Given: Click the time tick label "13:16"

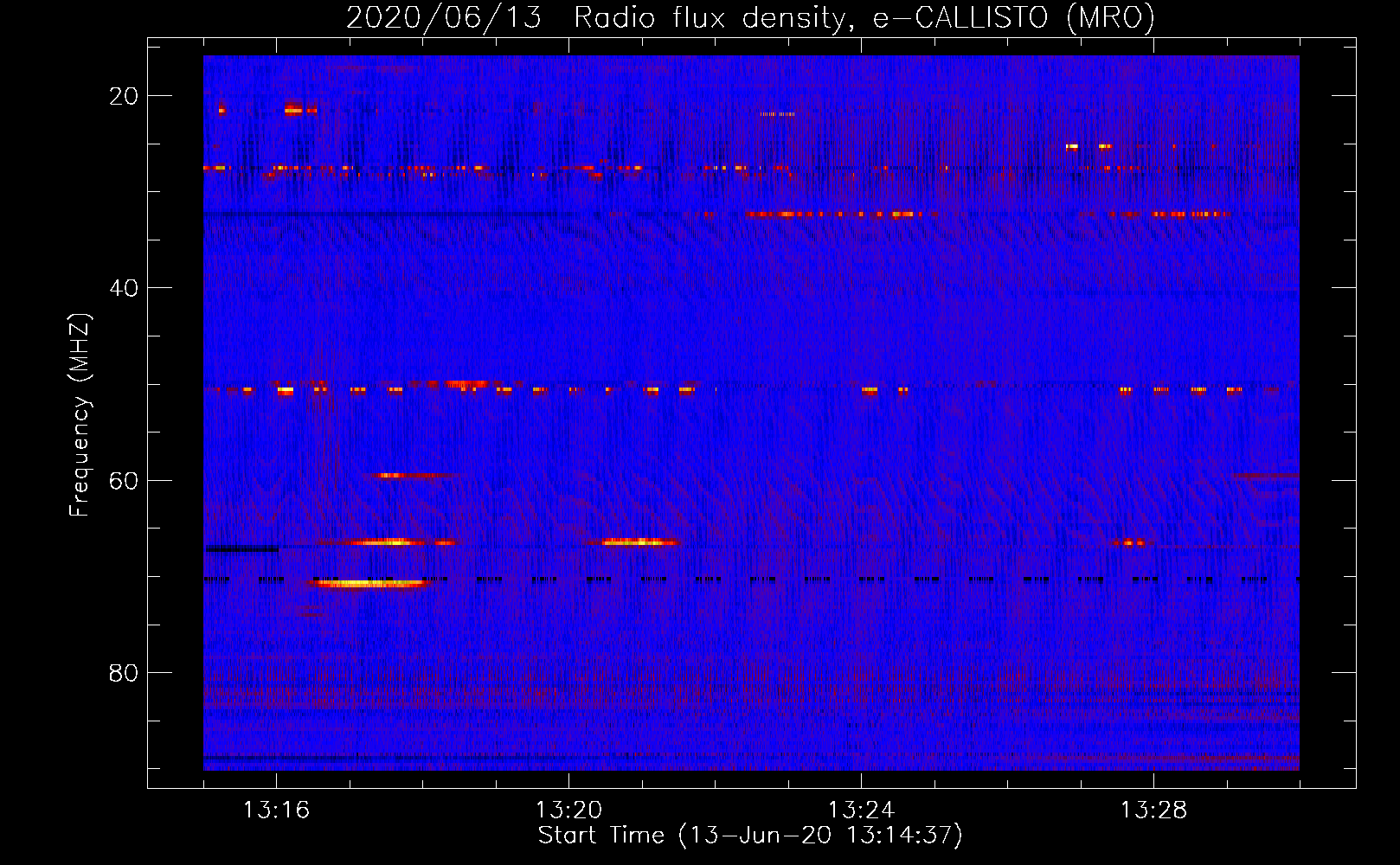Looking at the screenshot, I should (x=277, y=811).
